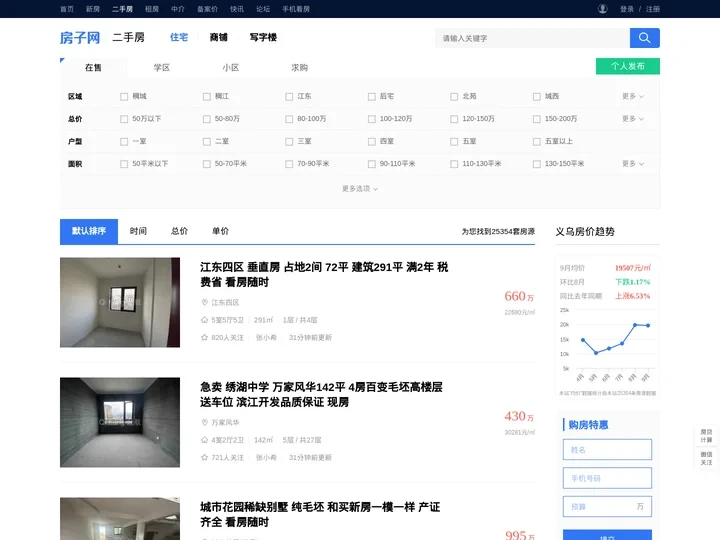Image resolution: width=720 pixels, height=540 pixels.
Task: Go to 论坛 in top navigation
Action: pyautogui.click(x=263, y=9)
